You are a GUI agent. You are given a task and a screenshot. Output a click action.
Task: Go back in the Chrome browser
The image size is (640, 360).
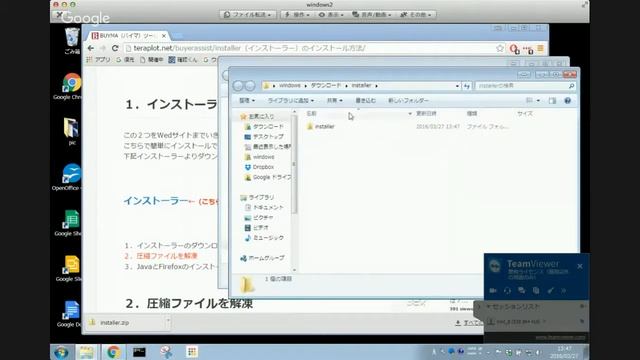(91, 48)
